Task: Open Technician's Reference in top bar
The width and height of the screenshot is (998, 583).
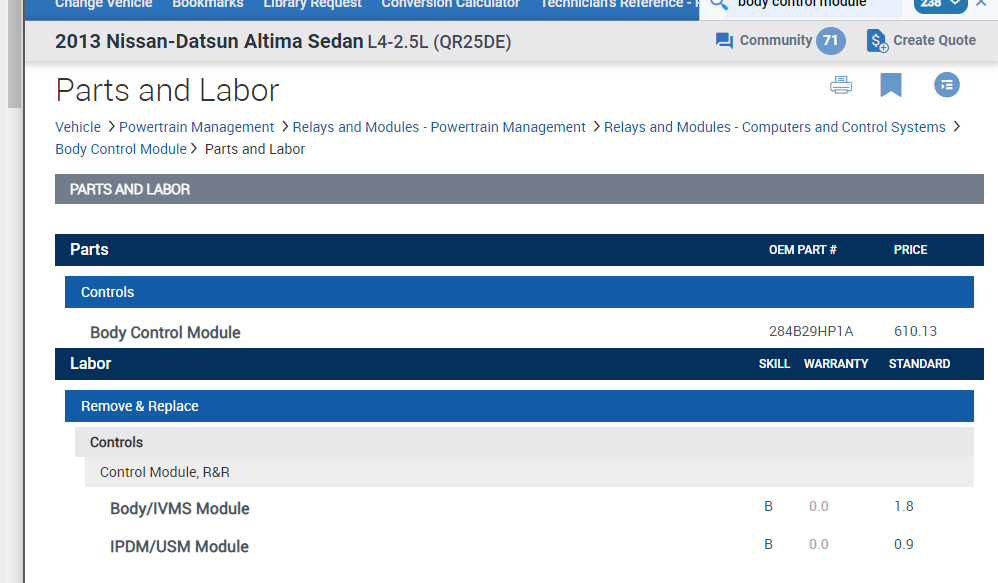Action: click(x=619, y=4)
